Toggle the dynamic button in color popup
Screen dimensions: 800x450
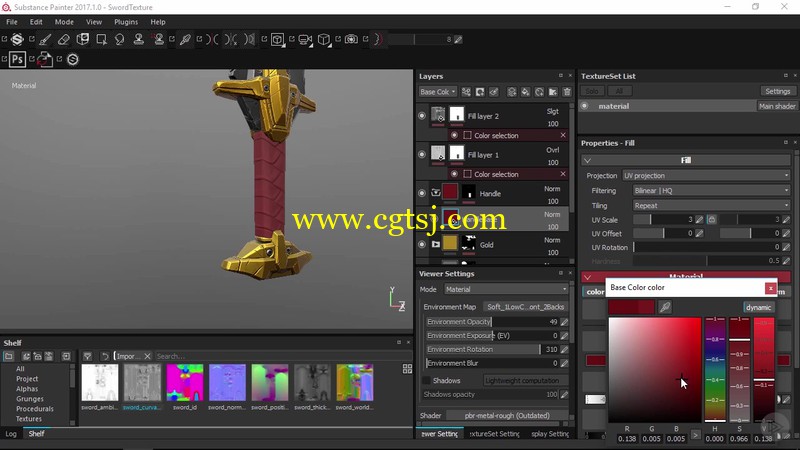point(758,307)
